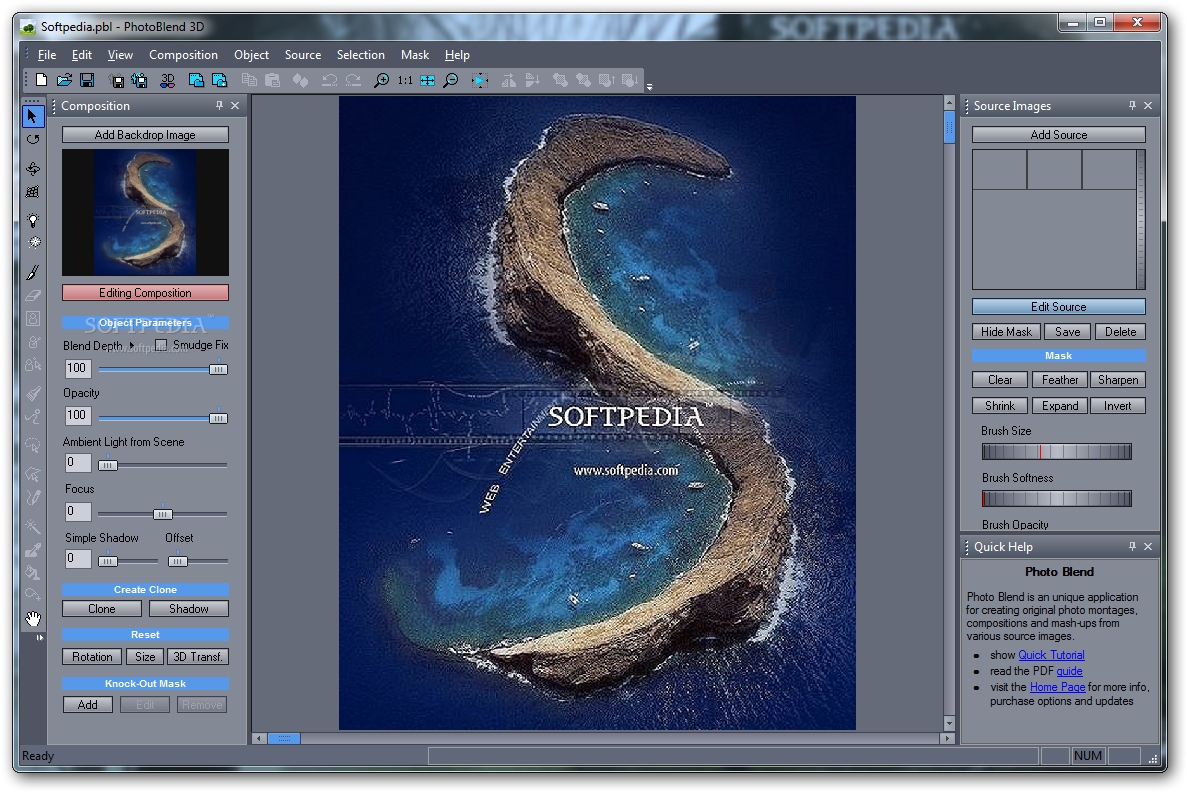Click the Editing Composition red button
The width and height of the screenshot is (1188, 793).
145,292
